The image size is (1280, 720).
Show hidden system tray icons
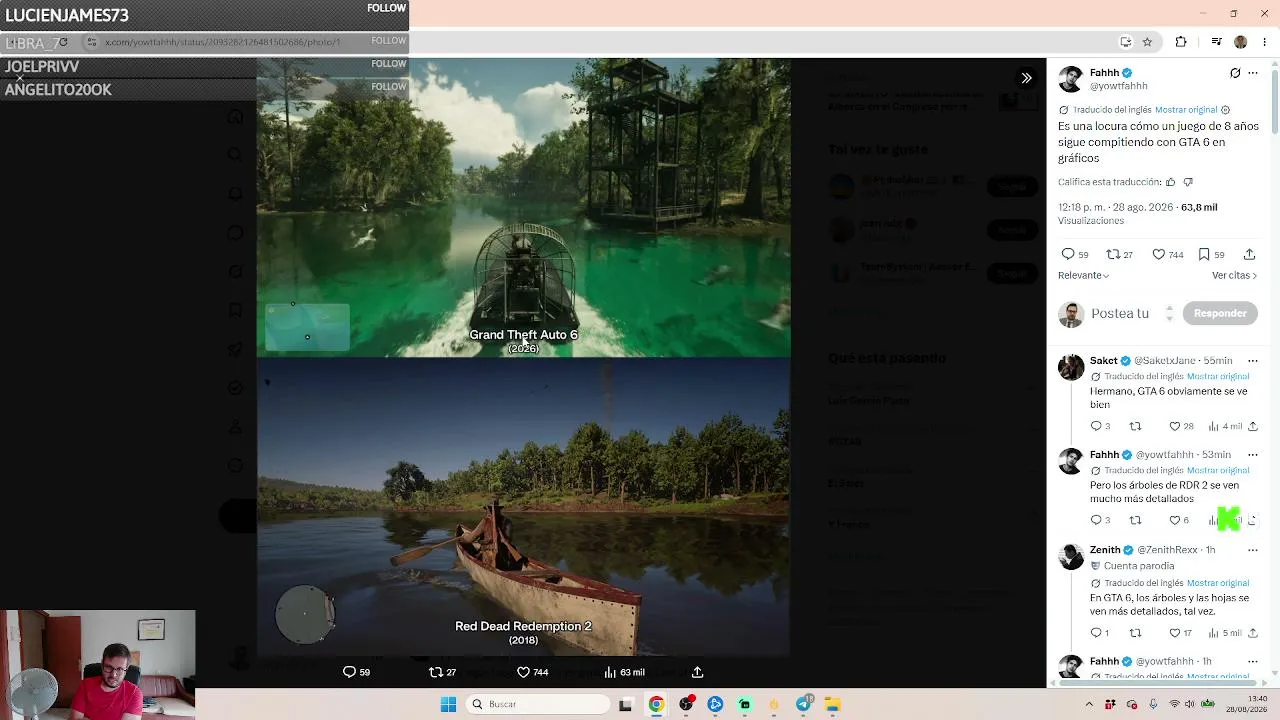pyautogui.click(x=1089, y=704)
